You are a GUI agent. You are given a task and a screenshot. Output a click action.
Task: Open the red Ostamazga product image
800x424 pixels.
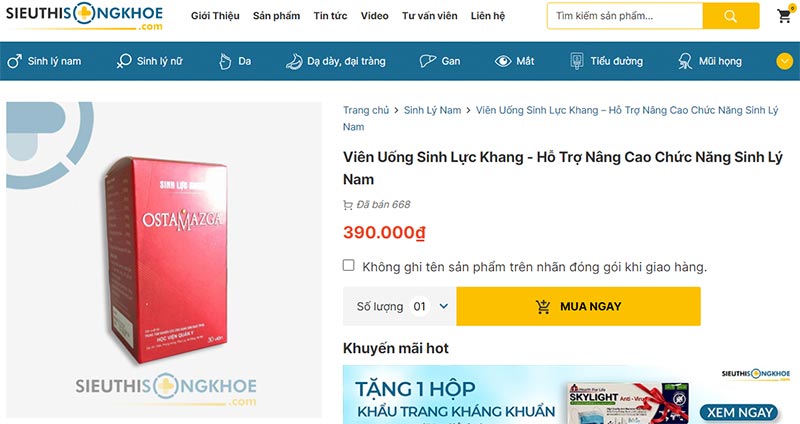pos(166,260)
